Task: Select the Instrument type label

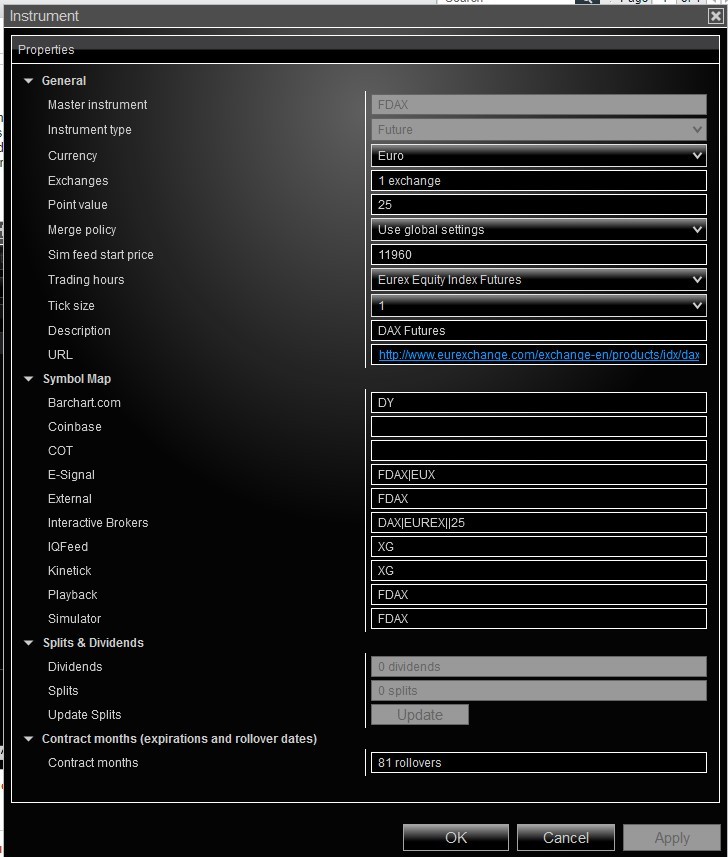Action: (90, 130)
